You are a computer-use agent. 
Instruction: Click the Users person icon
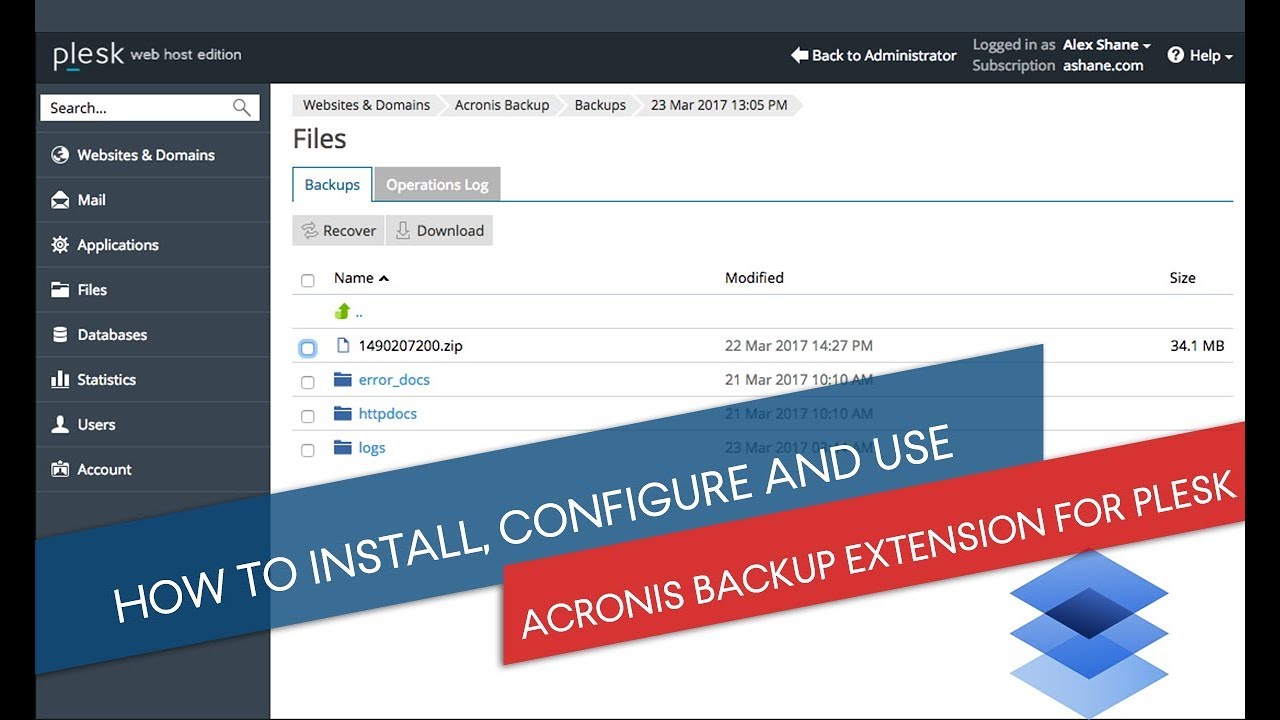pyautogui.click(x=60, y=425)
